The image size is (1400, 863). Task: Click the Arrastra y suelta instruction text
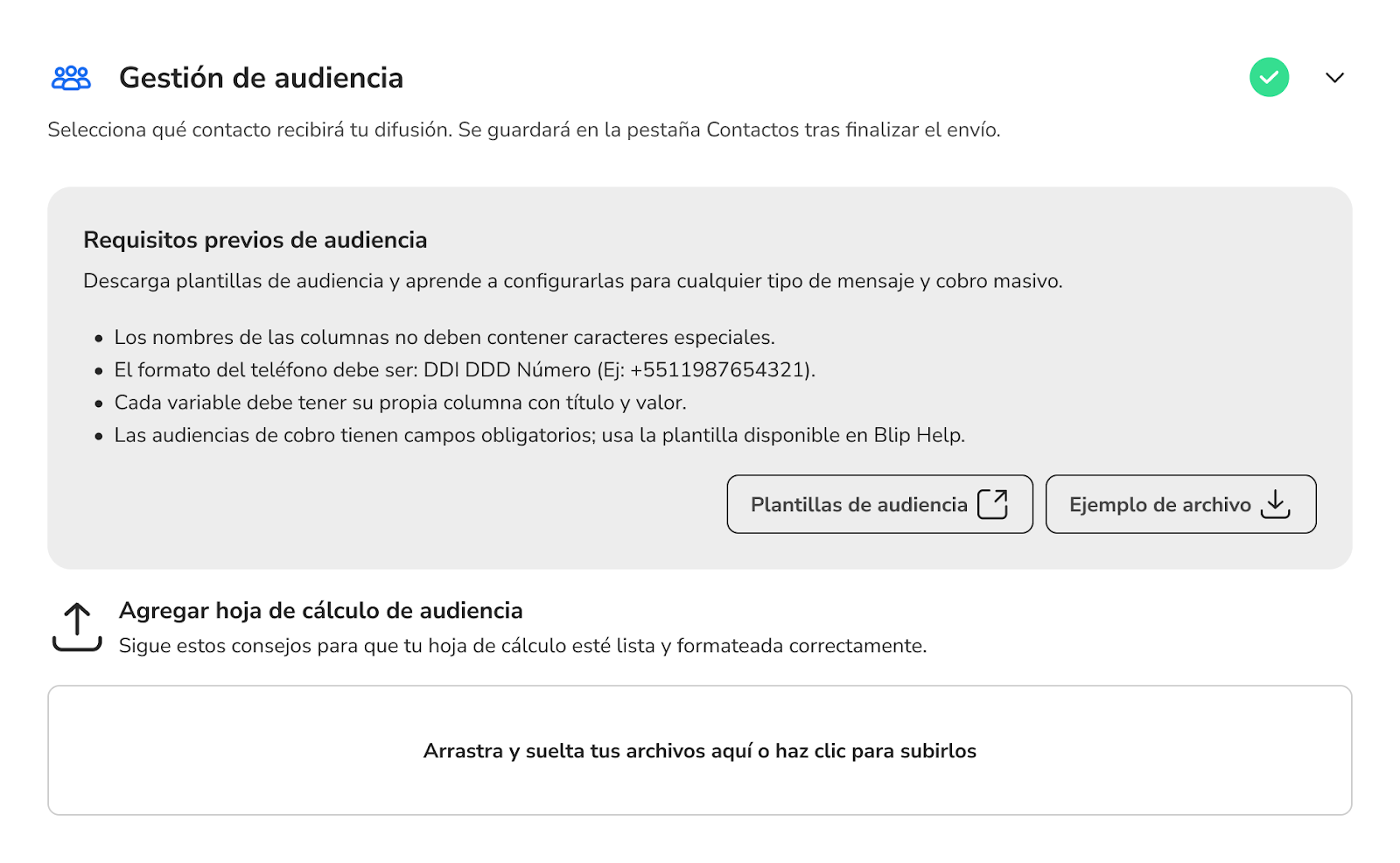click(x=699, y=751)
